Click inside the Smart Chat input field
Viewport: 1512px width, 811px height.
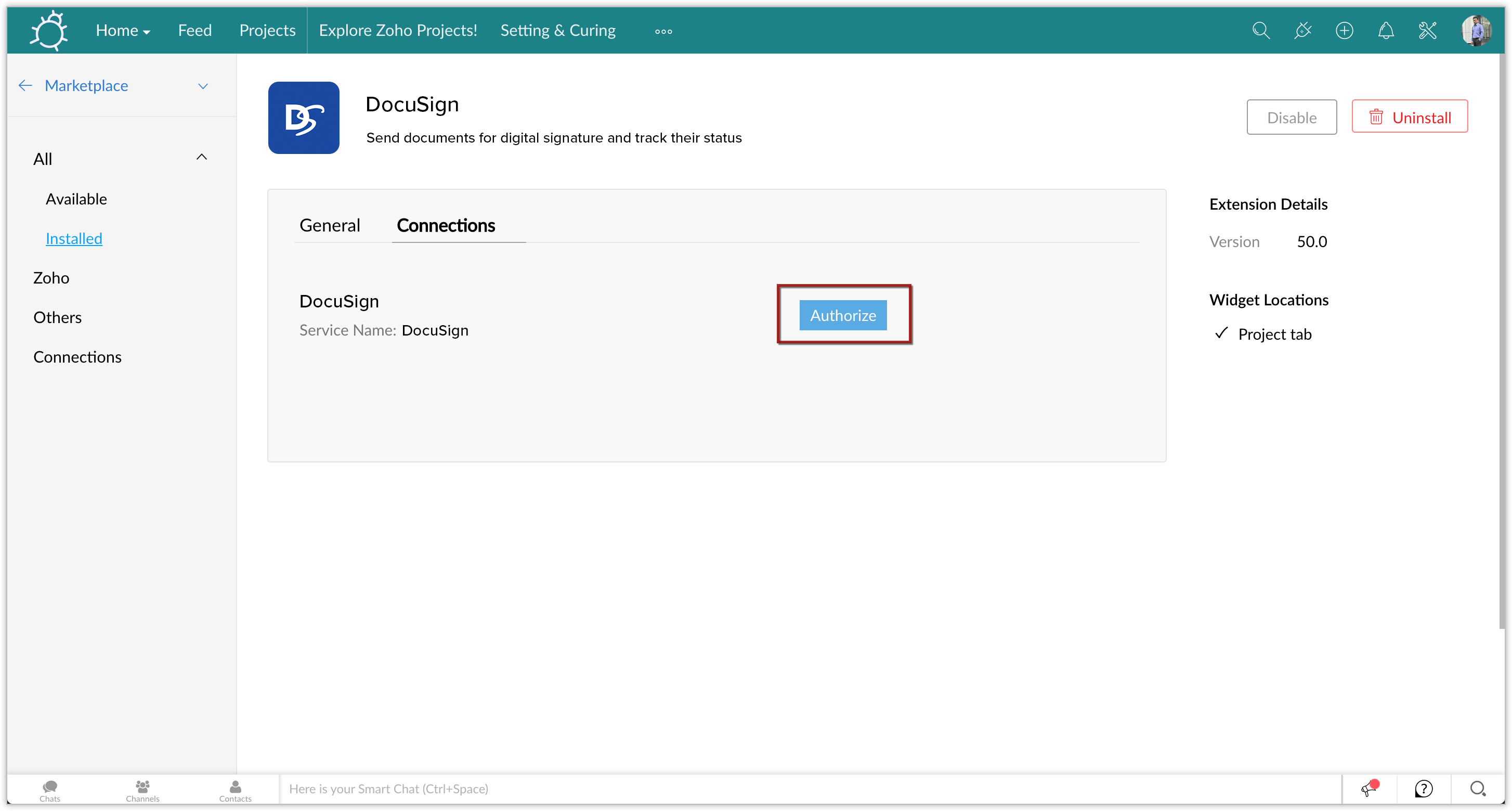pos(810,789)
